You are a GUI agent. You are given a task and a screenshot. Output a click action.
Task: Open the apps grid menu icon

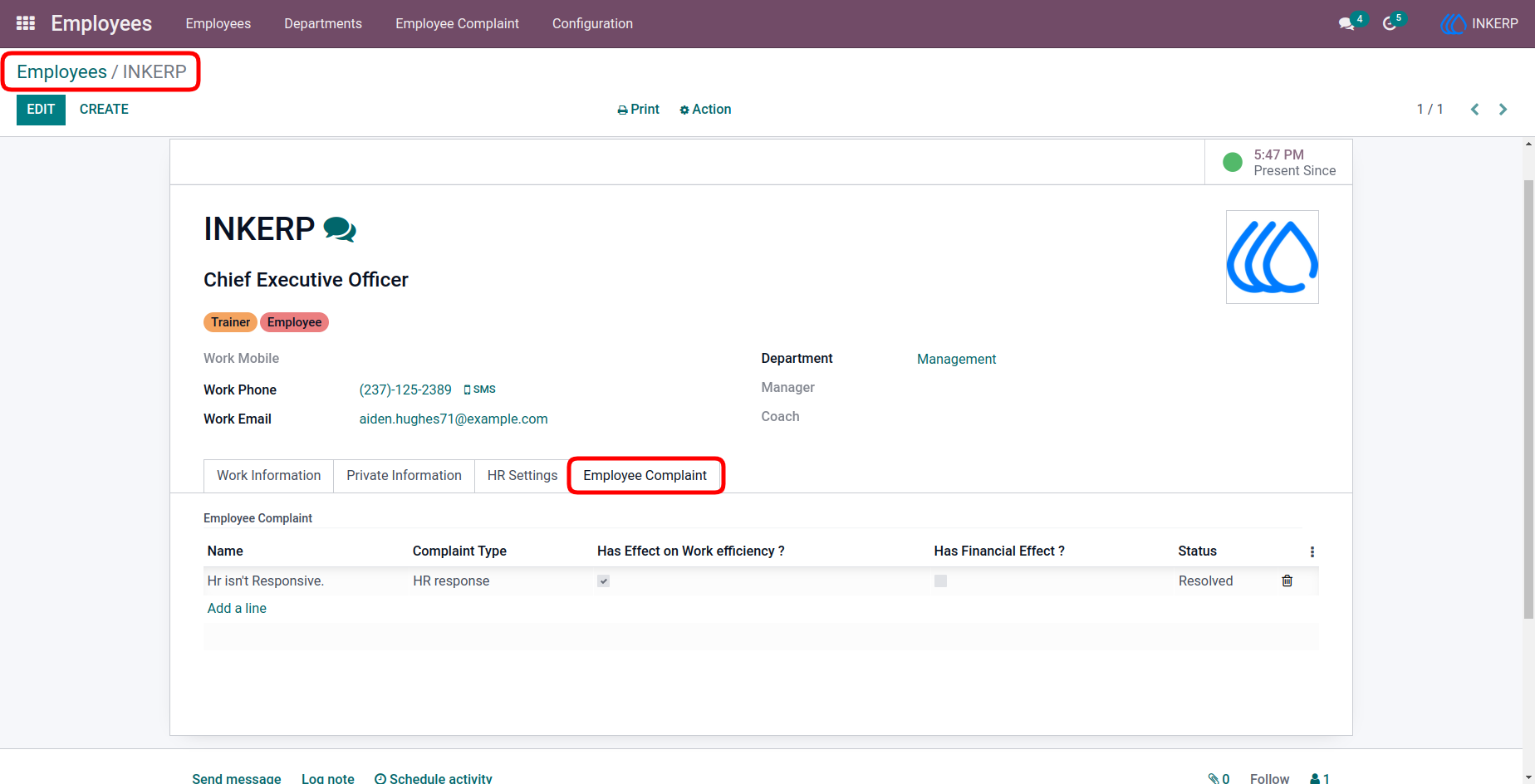point(26,23)
